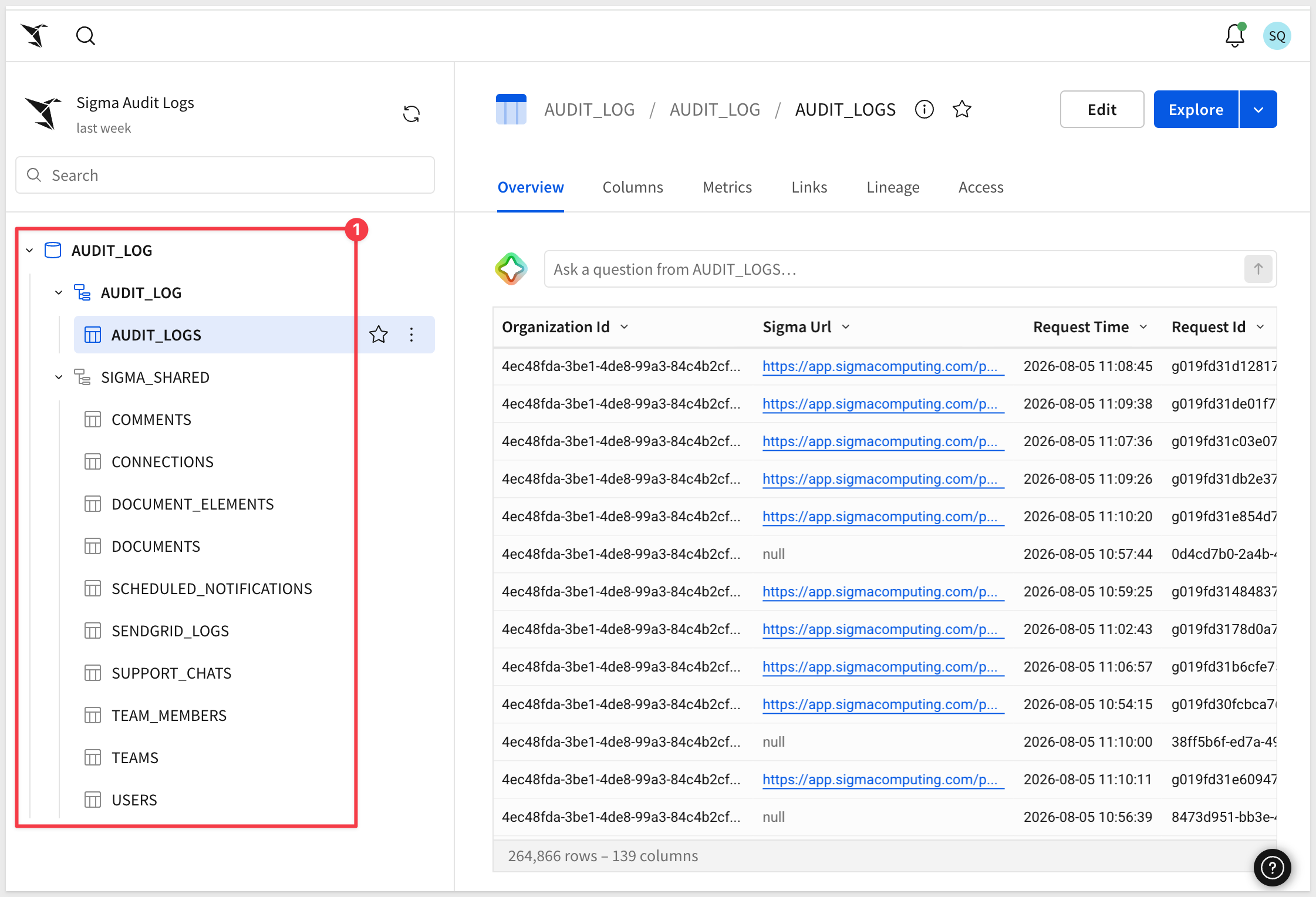Click the TEAM_MEMBERS table icon
The height and width of the screenshot is (897, 1316).
93,715
